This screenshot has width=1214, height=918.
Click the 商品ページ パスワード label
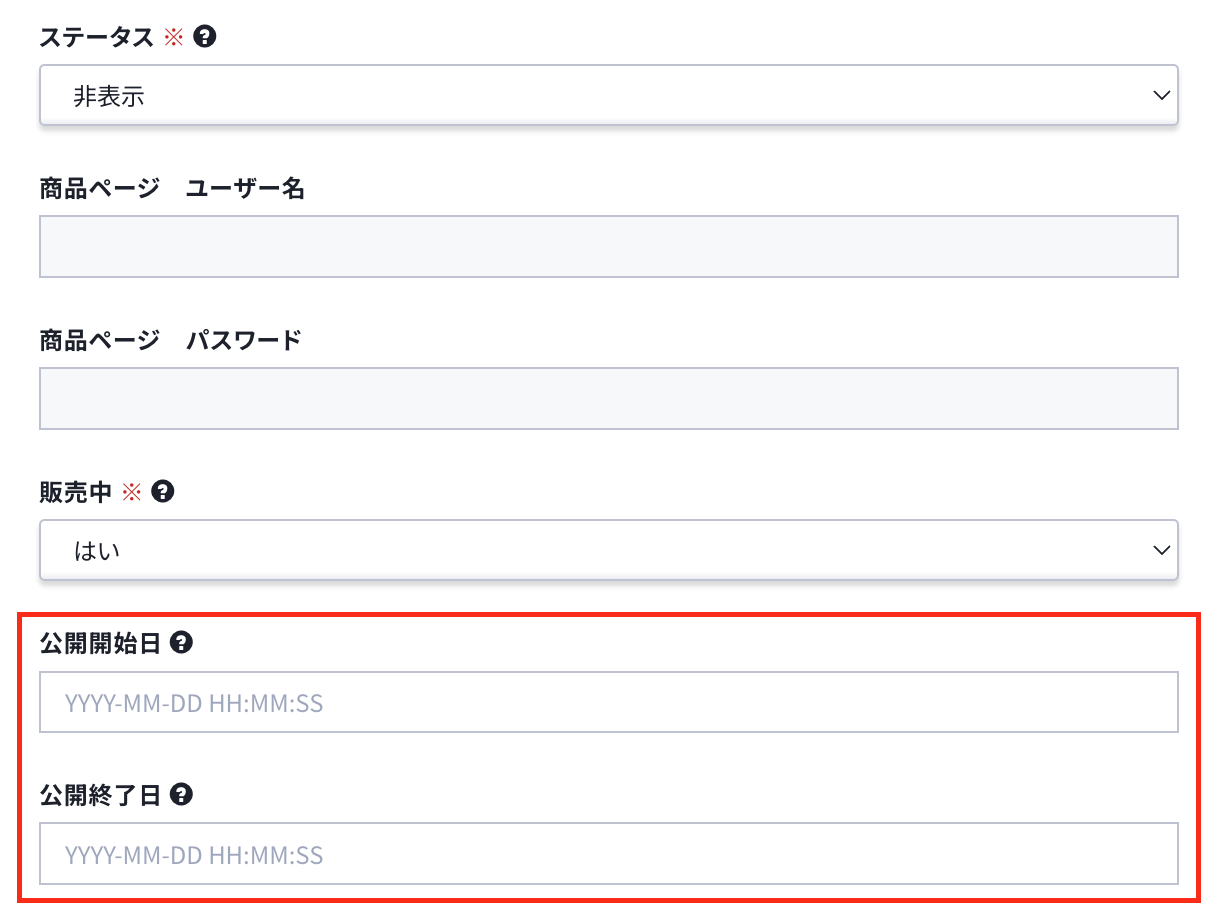tap(170, 341)
